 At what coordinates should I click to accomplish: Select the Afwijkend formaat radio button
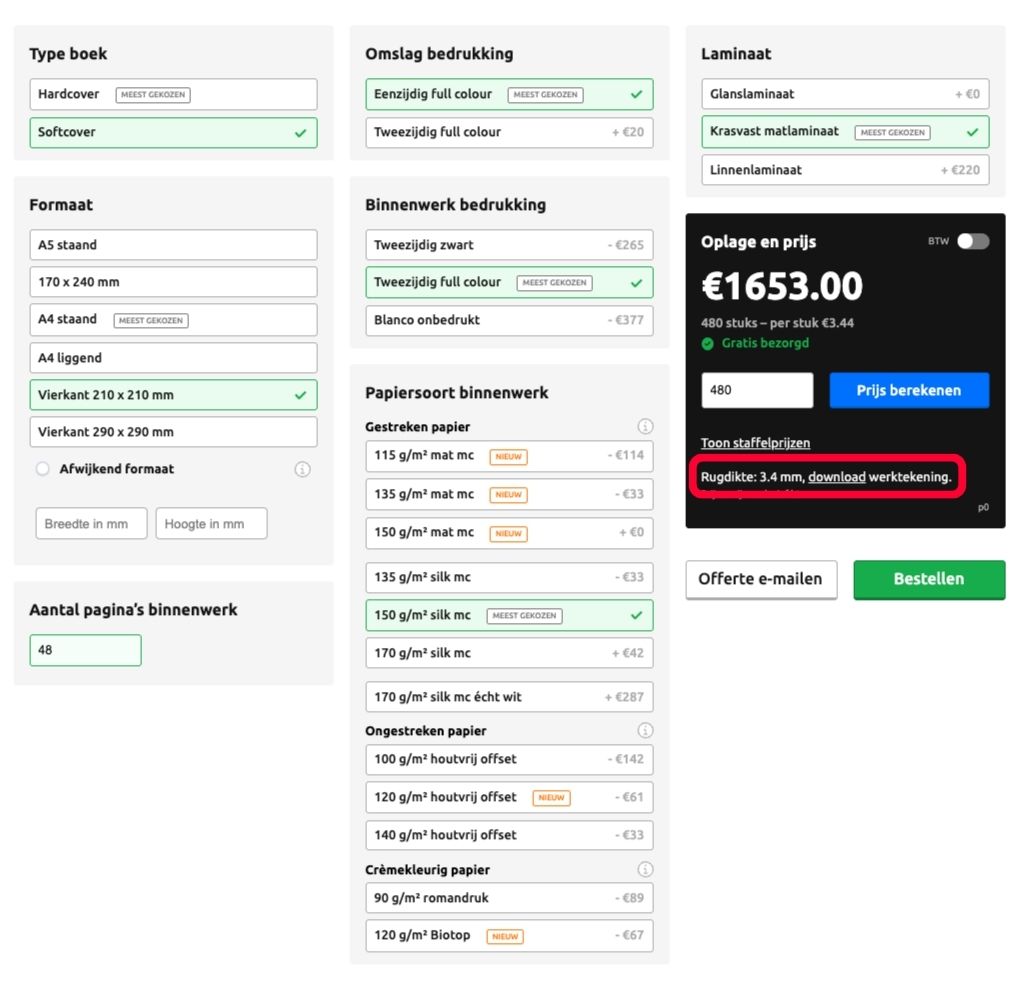point(43,469)
